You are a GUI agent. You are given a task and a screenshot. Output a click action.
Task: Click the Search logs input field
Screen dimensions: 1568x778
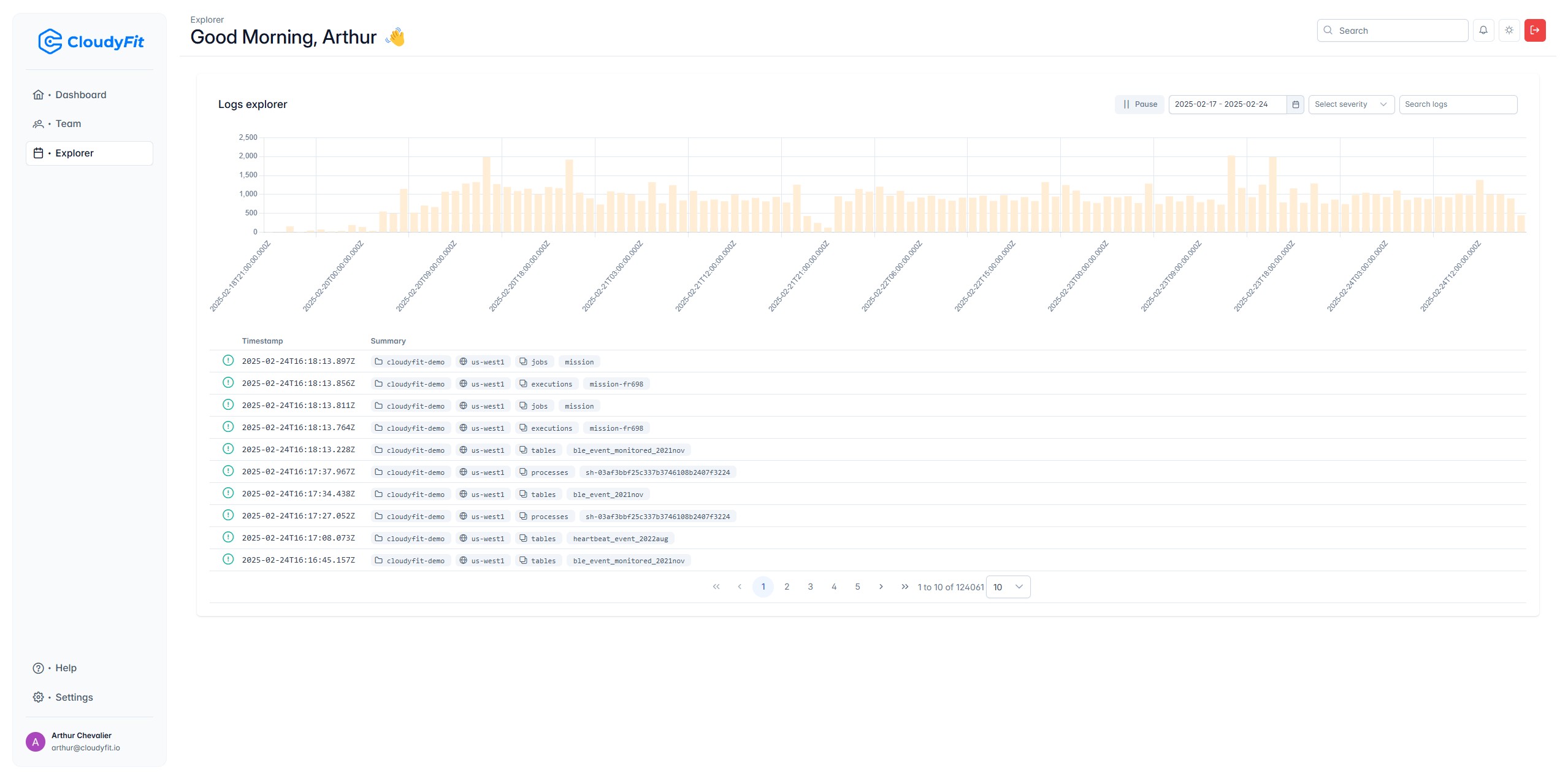point(1458,104)
